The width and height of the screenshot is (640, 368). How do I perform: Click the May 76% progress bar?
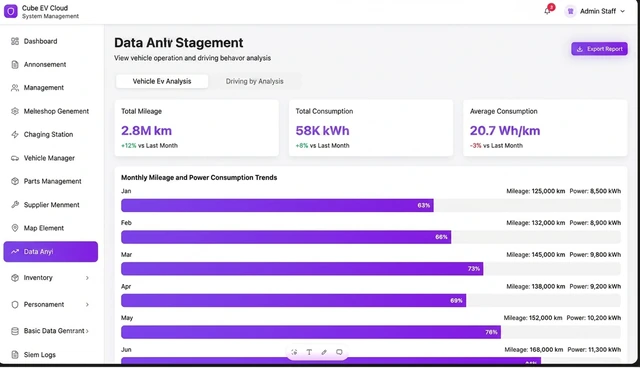(x=371, y=332)
